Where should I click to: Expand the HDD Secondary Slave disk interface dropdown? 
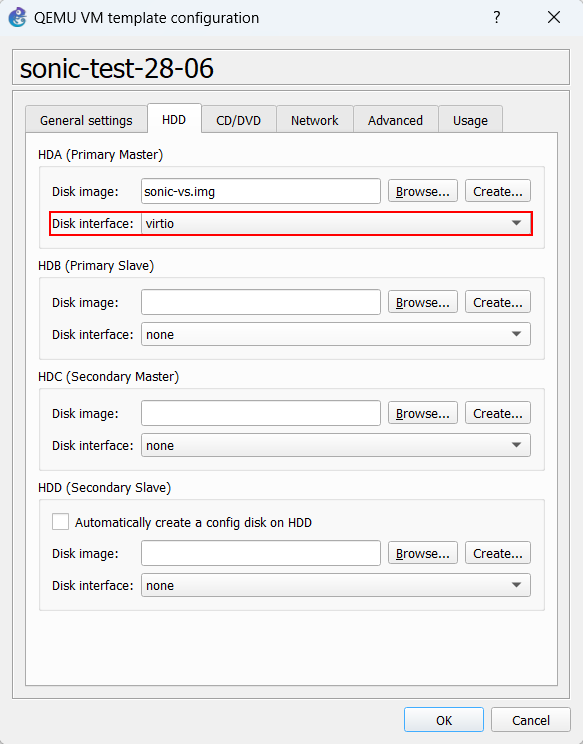[x=336, y=586]
